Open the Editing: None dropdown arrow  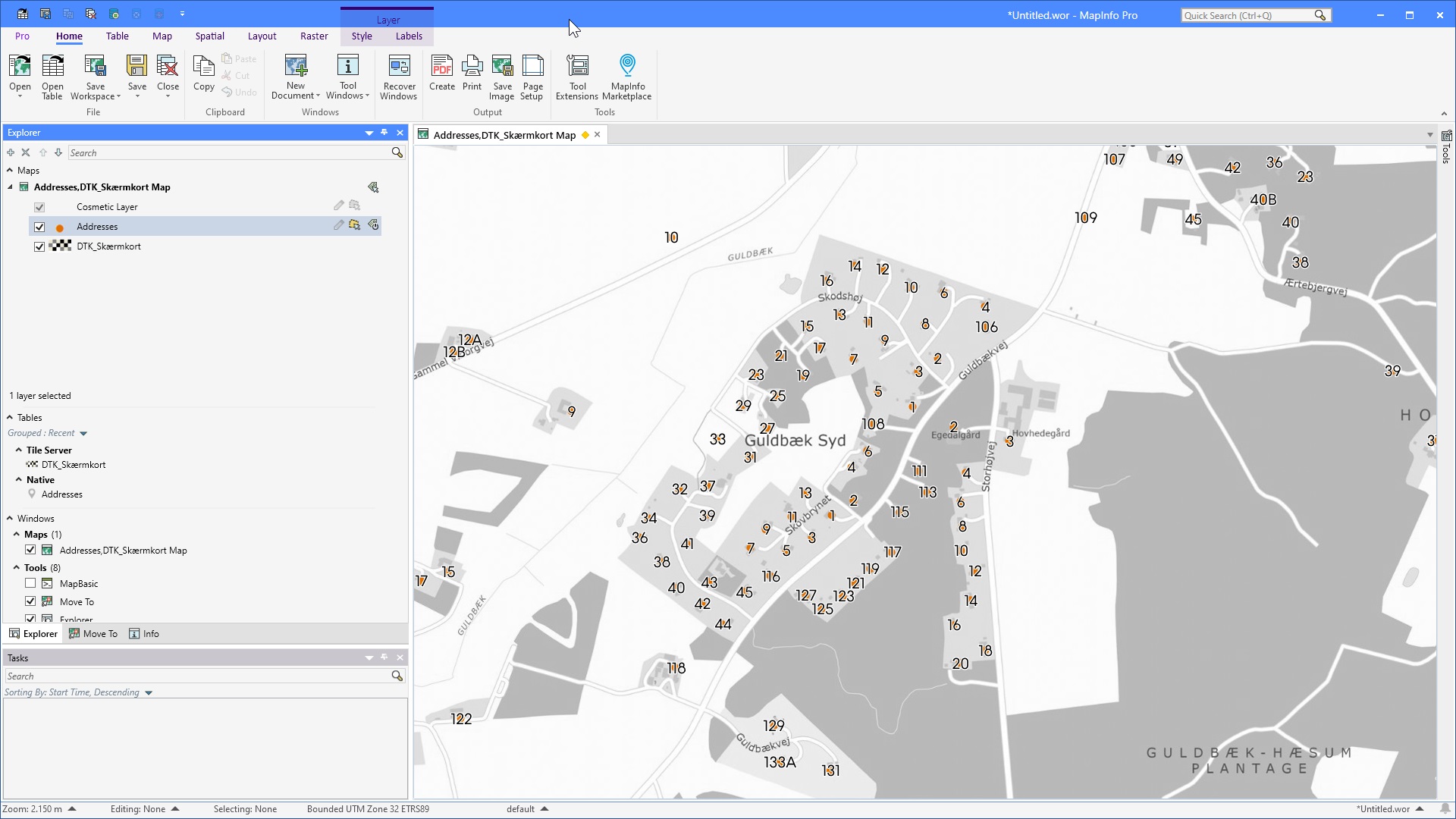(x=175, y=809)
